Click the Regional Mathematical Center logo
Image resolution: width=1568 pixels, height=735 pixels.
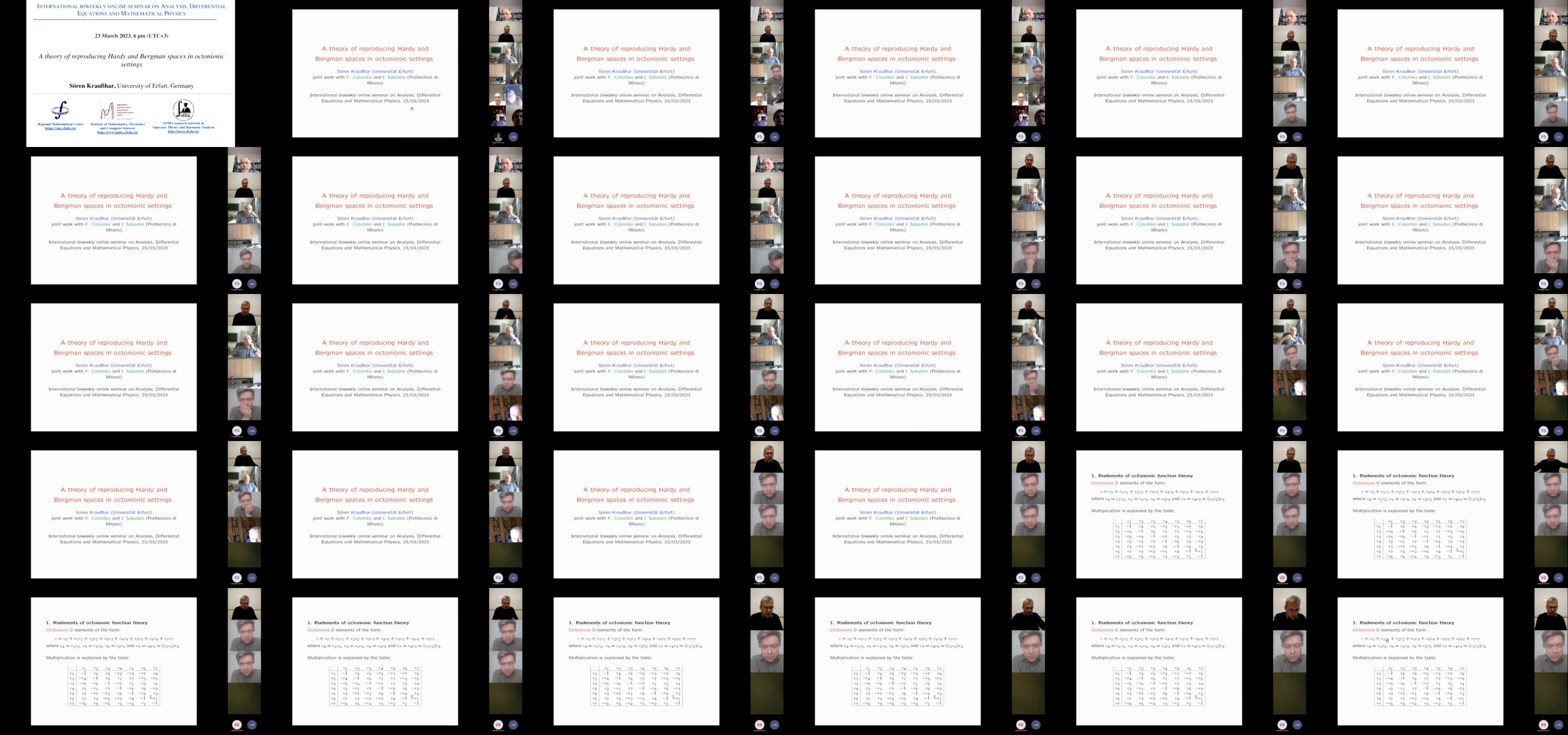click(x=60, y=111)
